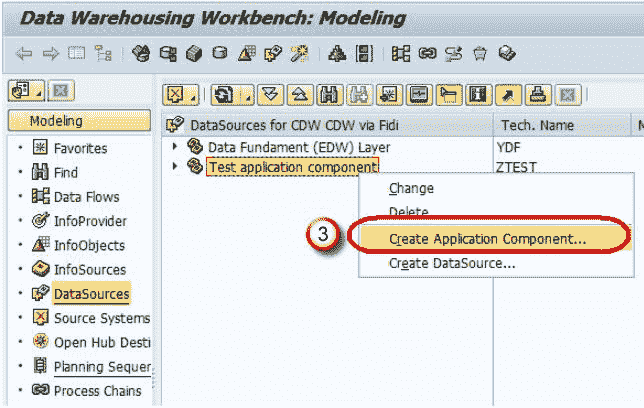Click the data flow diagram icon in top toolbar
Viewport: 644px width, 408px height.
point(401,54)
